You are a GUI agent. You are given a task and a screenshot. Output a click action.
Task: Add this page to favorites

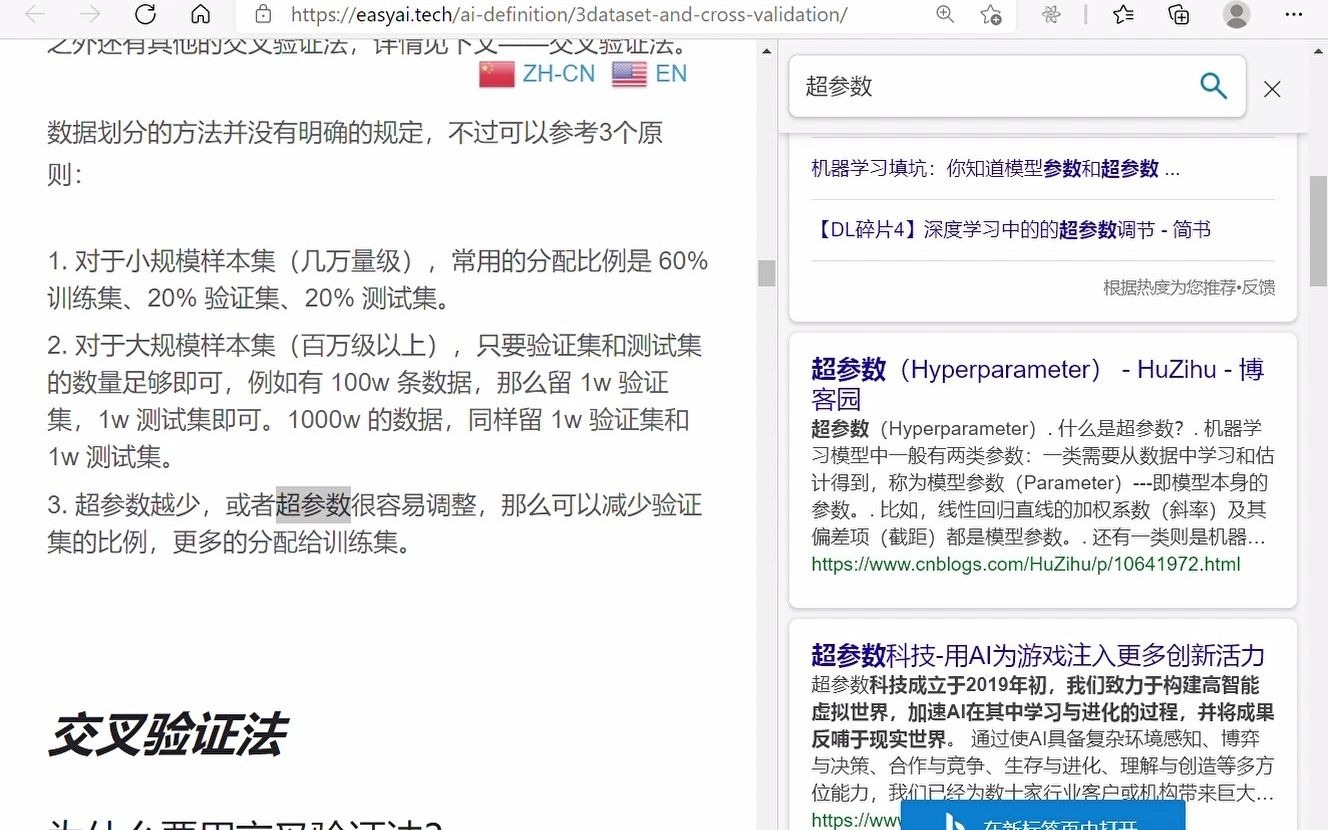point(991,14)
